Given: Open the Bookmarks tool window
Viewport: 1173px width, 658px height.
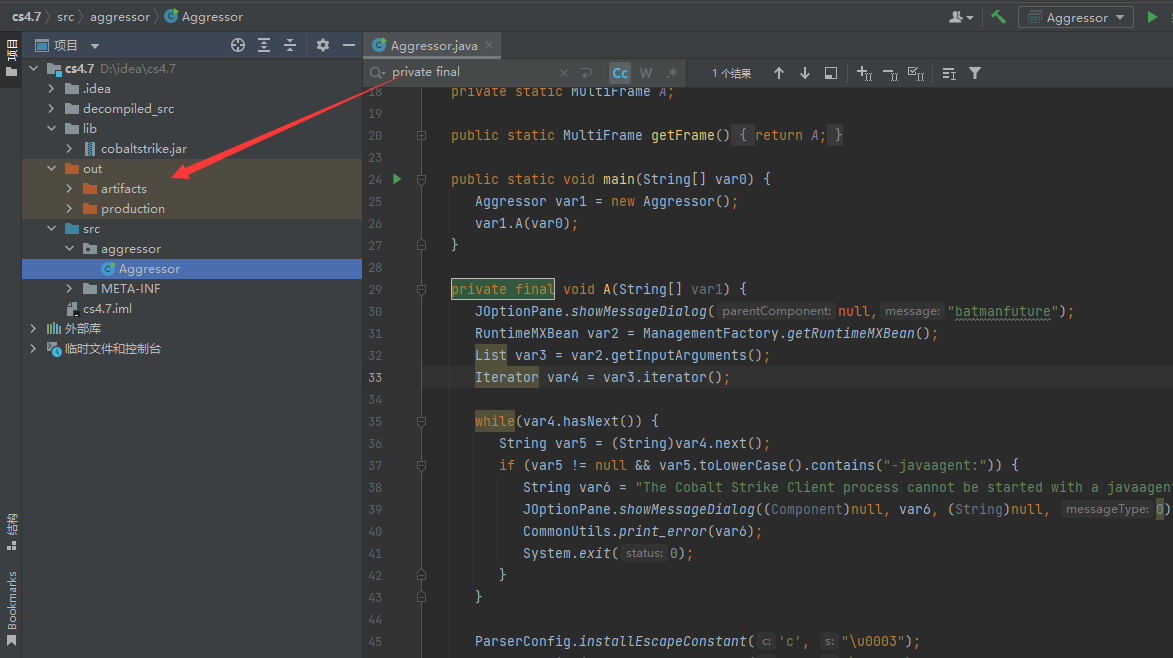Looking at the screenshot, I should click(11, 608).
